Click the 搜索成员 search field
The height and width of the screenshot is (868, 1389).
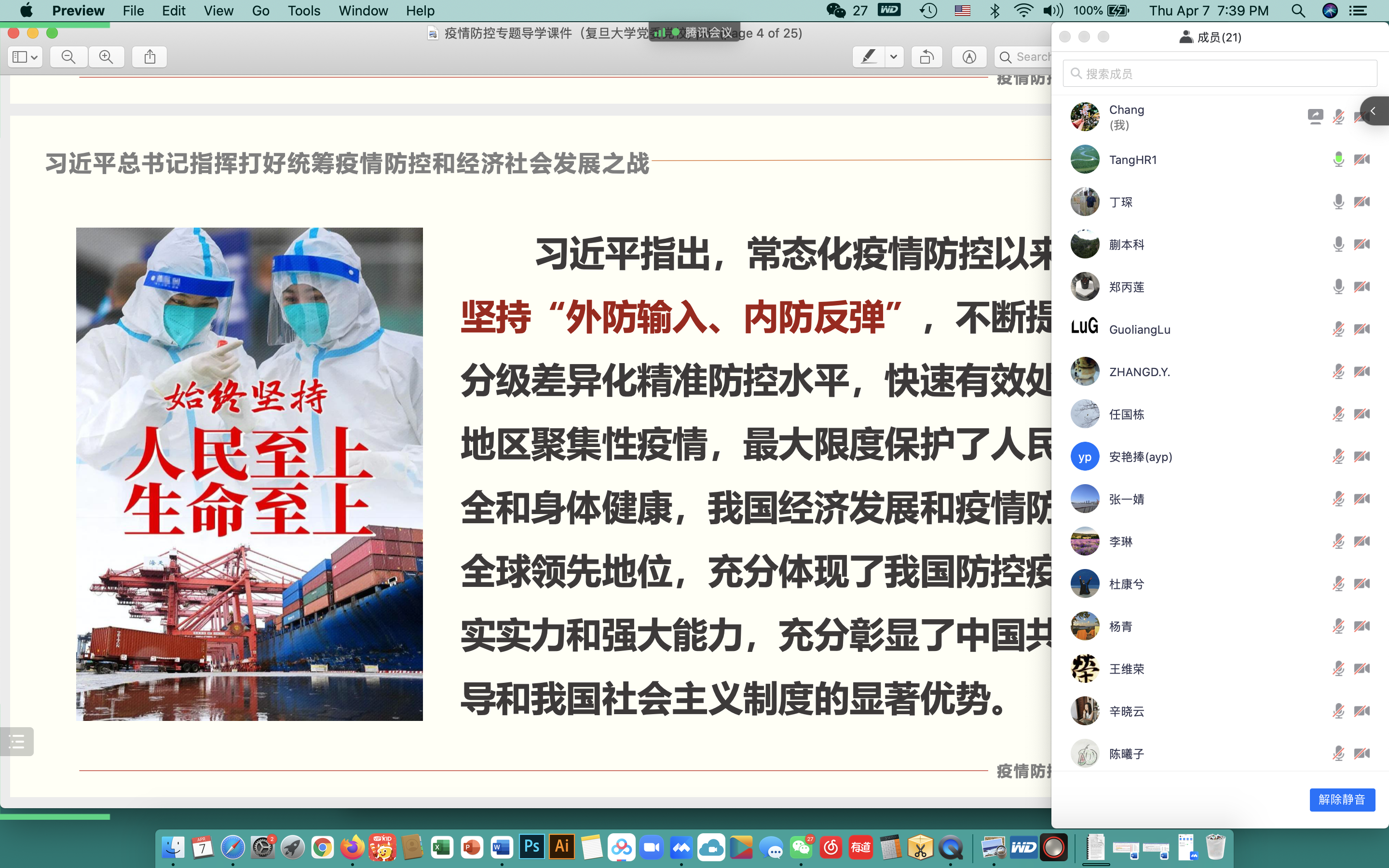pyautogui.click(x=1219, y=73)
